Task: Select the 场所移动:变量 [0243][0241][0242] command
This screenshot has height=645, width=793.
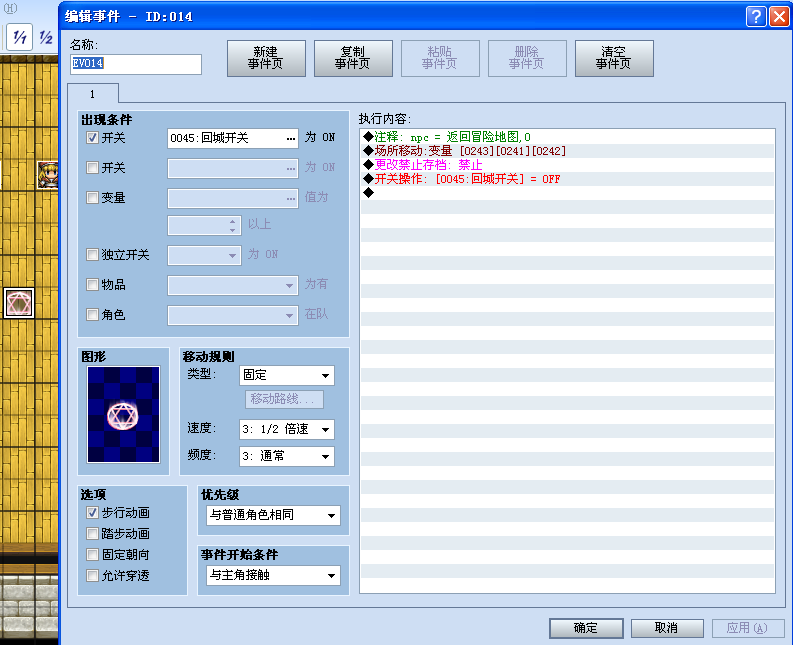Action: click(x=567, y=151)
